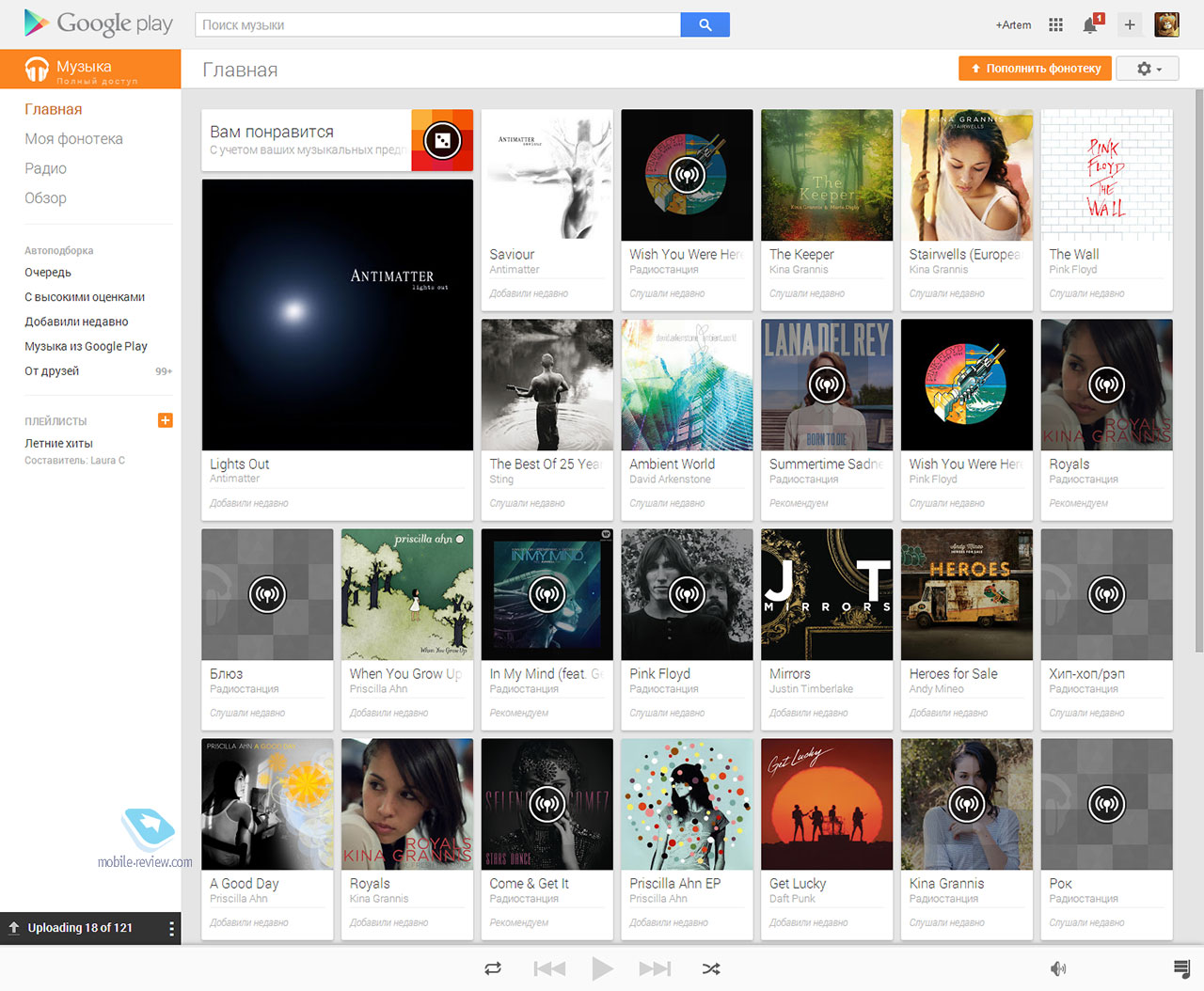1204x991 pixels.
Task: Start the Summertime Sadness radio station
Action: 827,385
